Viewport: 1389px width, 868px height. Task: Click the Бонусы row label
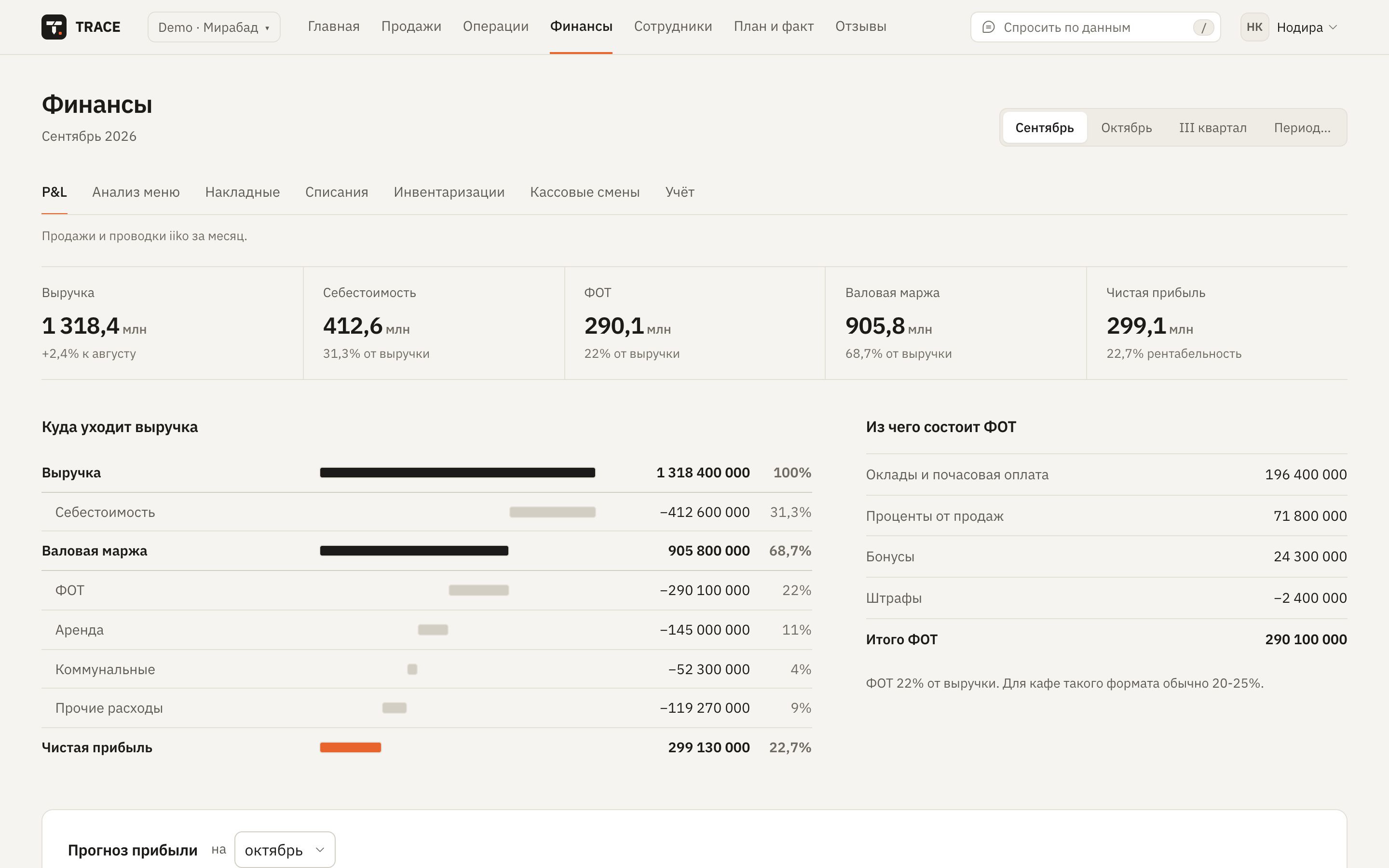pyautogui.click(x=890, y=557)
